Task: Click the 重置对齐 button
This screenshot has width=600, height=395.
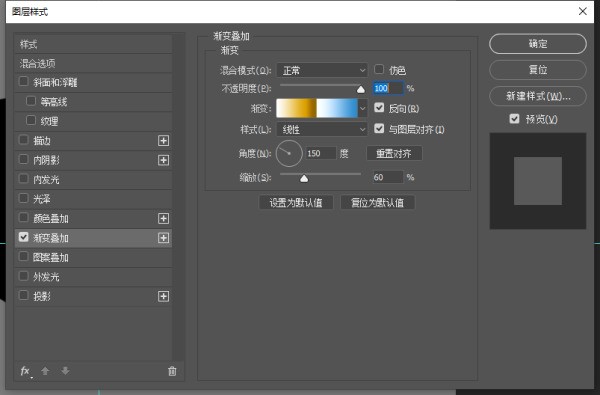Action: point(394,153)
